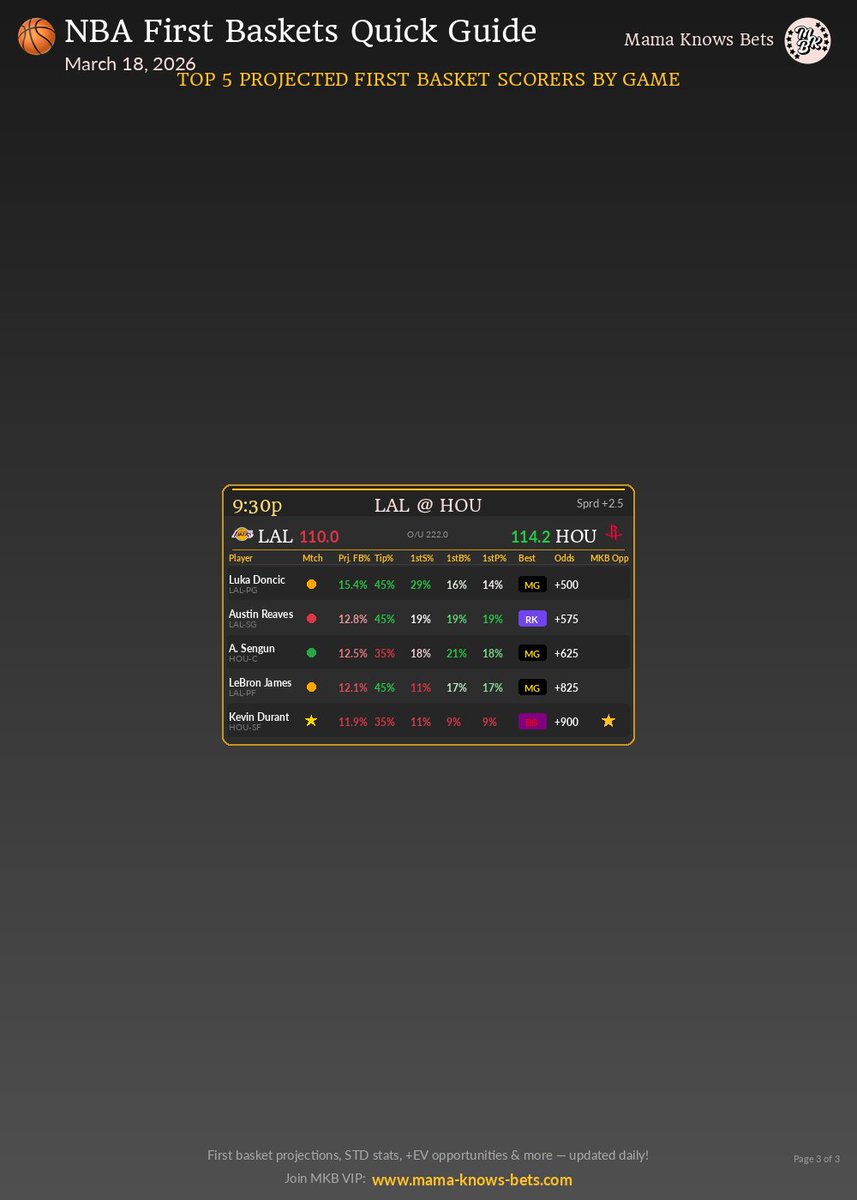Click Luka Doncic's 15.4% projected first basket
Viewport: 857px width, 1200px height.
[354, 585]
